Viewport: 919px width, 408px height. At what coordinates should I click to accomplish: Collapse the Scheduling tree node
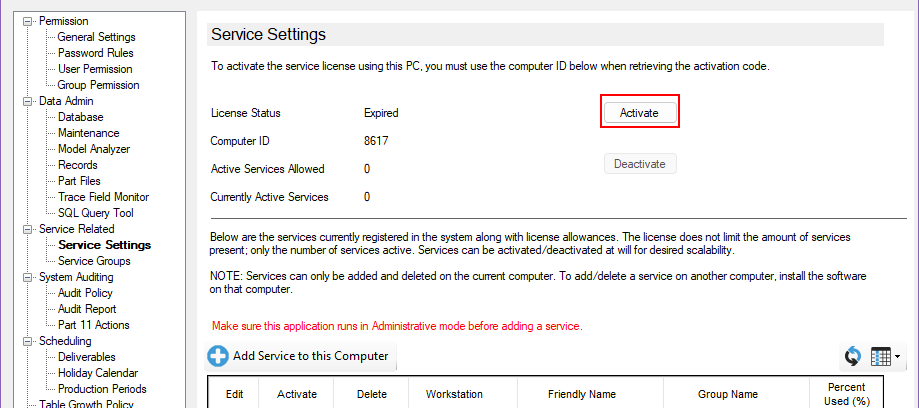tap(28, 341)
